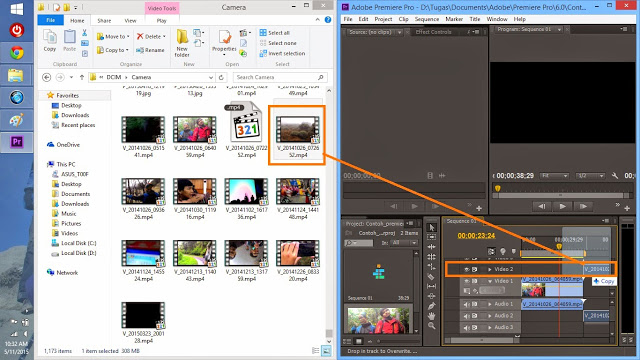Click the Drag Video Only filmstrip icon
Image resolution: width=640 pixels, height=360 pixels.
[430, 176]
